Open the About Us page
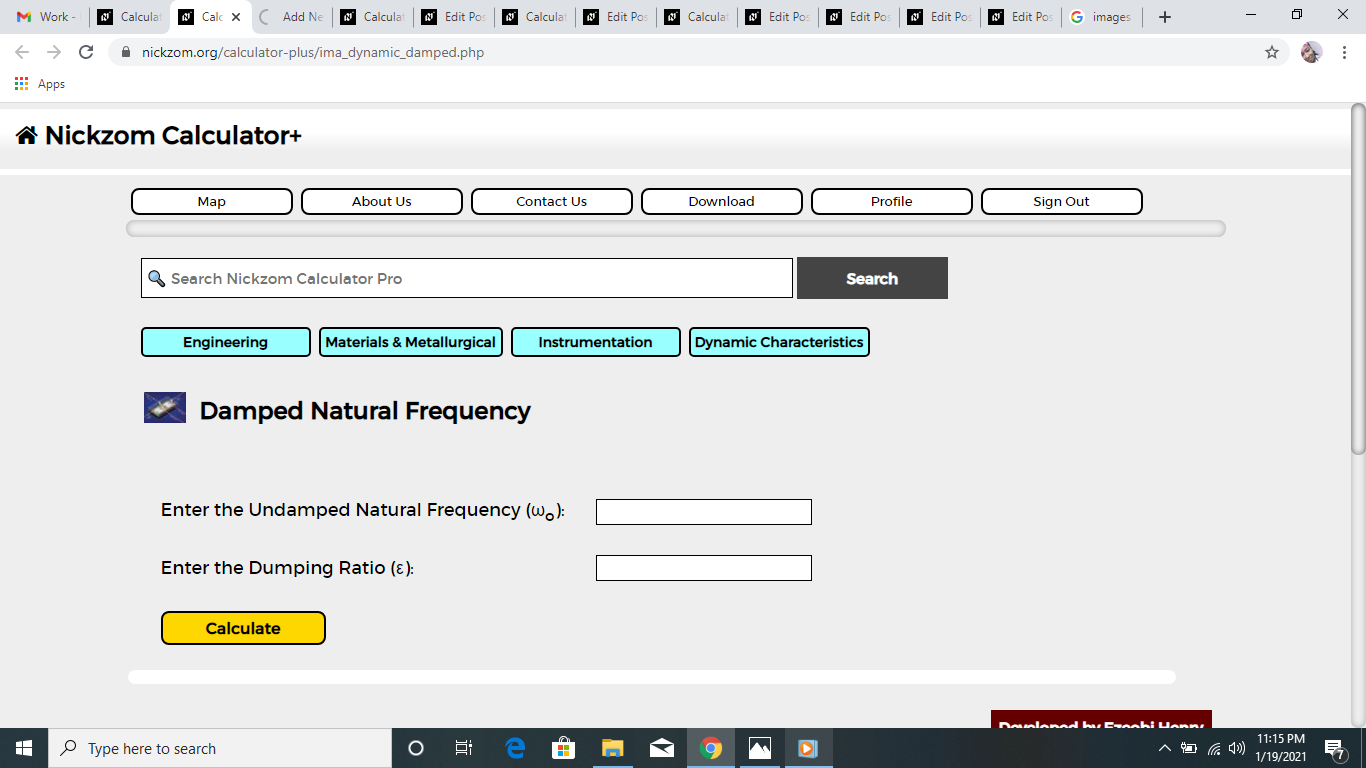The image size is (1366, 768). (382, 201)
